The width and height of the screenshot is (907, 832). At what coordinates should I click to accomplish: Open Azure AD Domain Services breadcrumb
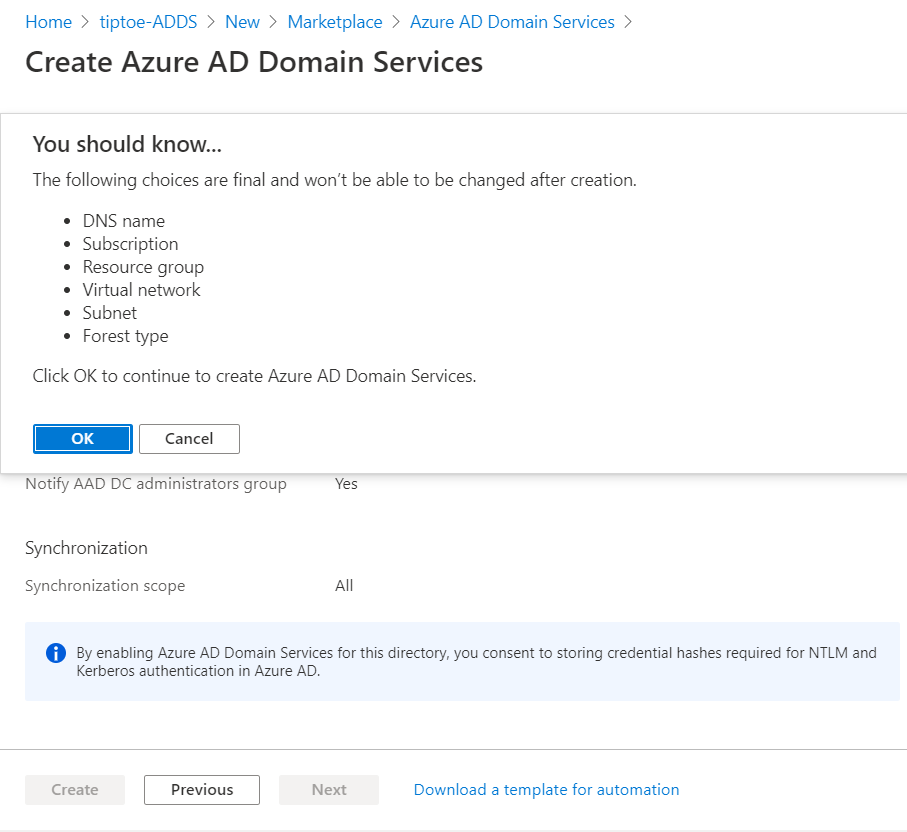[x=513, y=22]
